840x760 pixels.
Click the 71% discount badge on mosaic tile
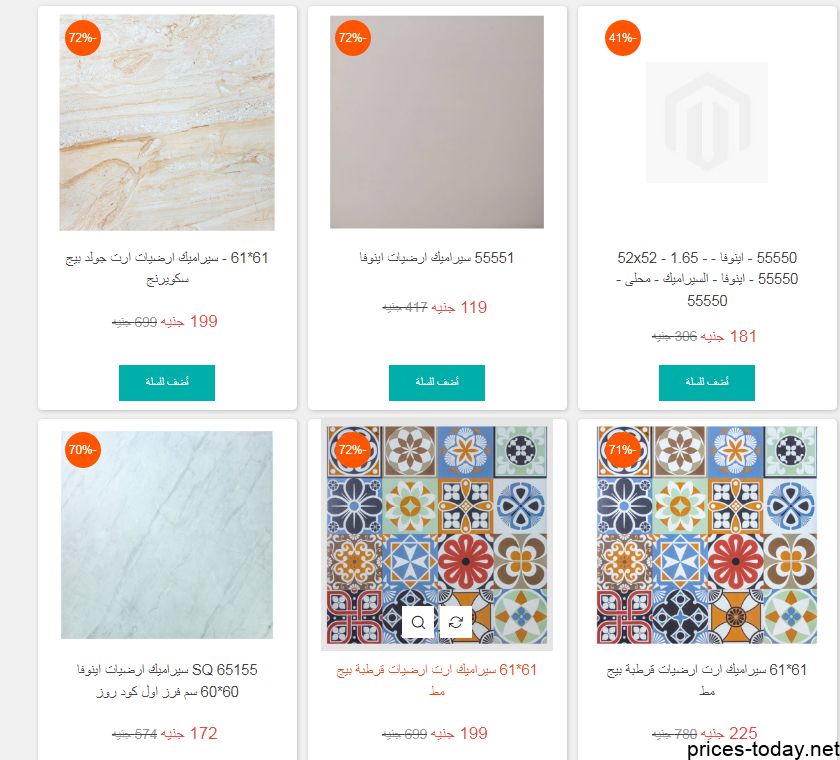(x=622, y=449)
